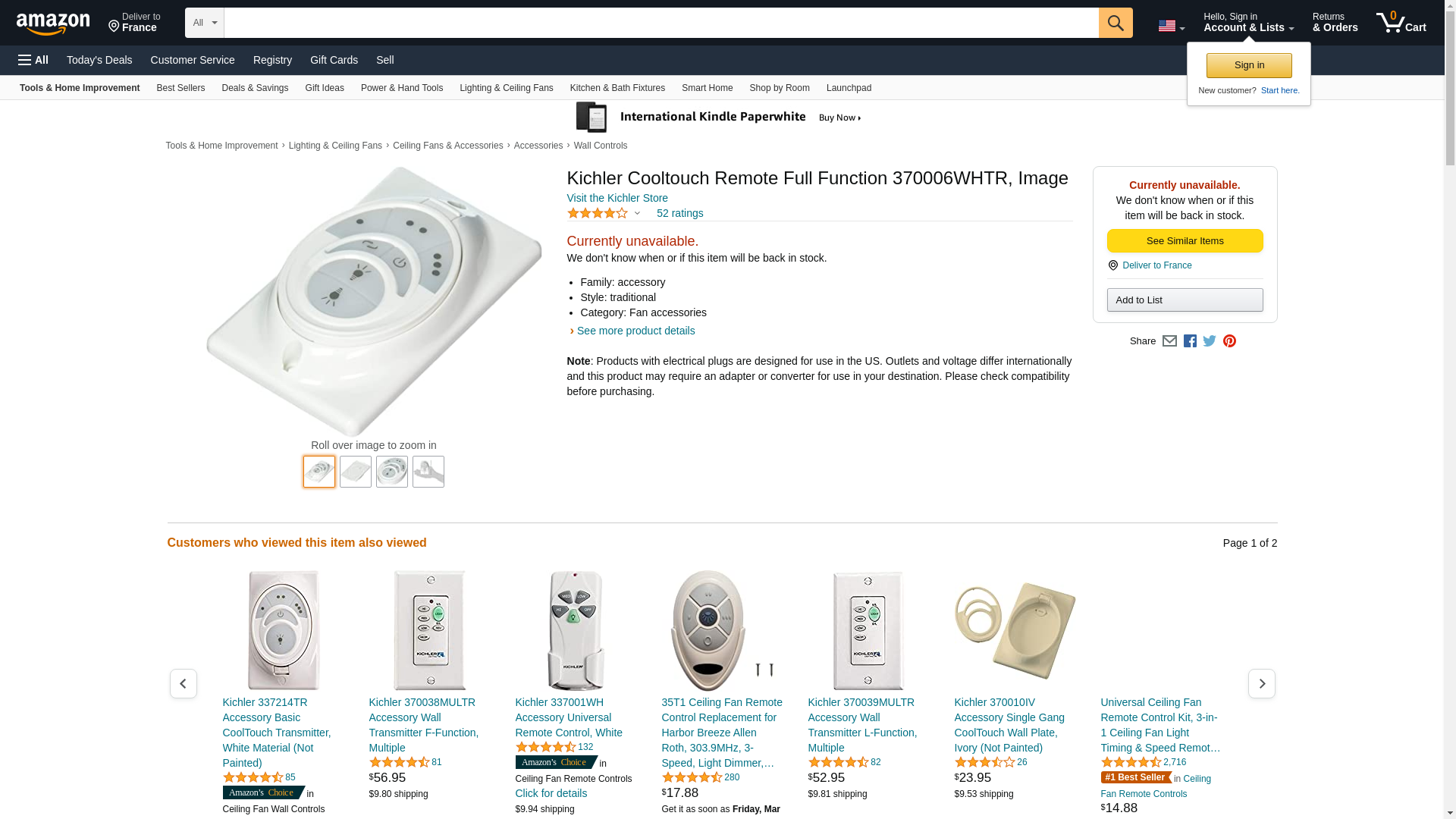Click See Similar Items button
1456x819 pixels.
[1185, 241]
